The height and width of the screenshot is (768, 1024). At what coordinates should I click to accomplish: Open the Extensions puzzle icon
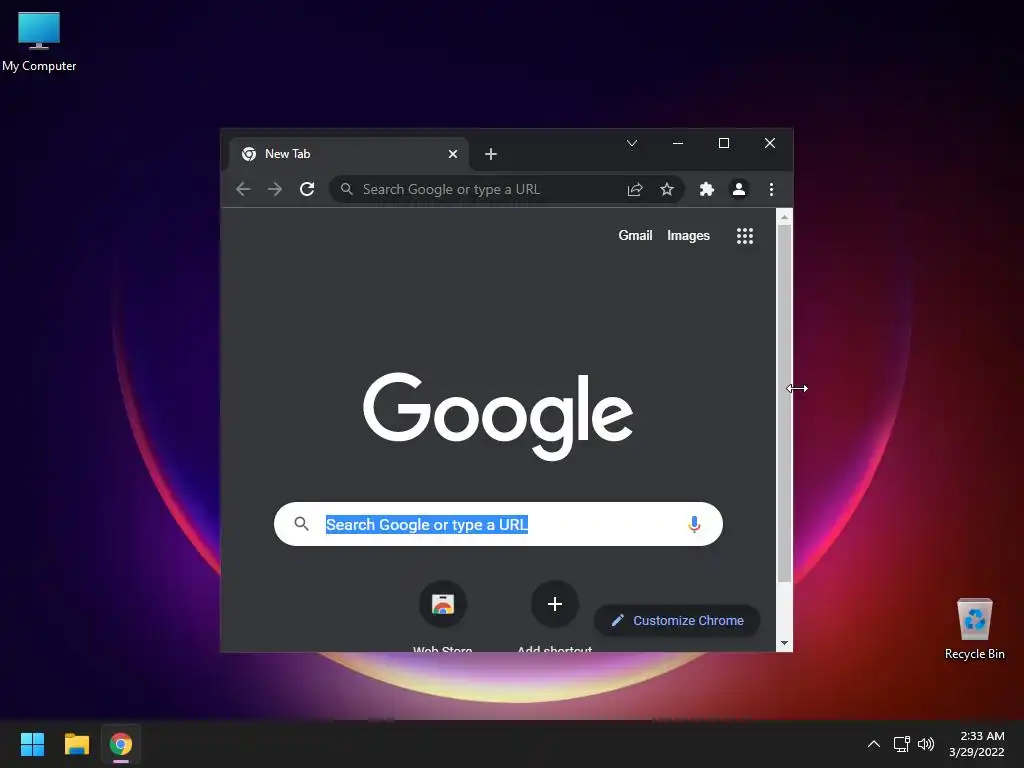click(x=707, y=189)
